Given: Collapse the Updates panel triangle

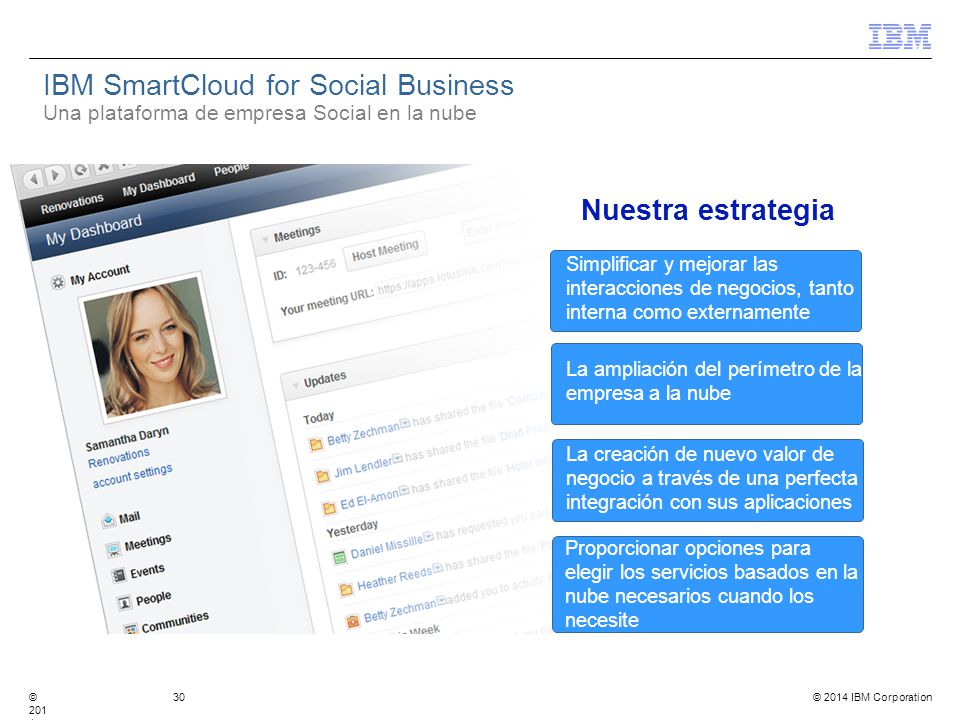Looking at the screenshot, I should [296, 385].
